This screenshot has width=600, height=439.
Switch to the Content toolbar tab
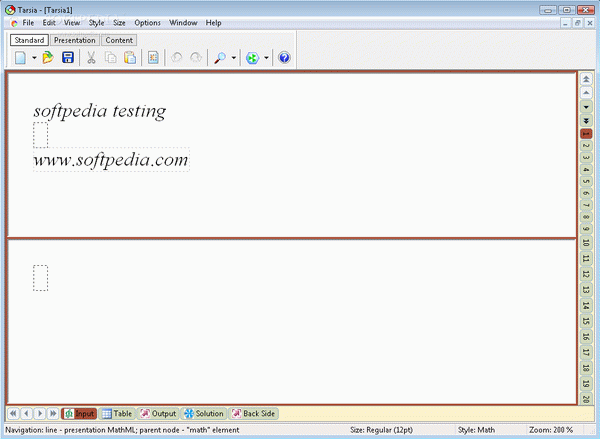tap(119, 40)
